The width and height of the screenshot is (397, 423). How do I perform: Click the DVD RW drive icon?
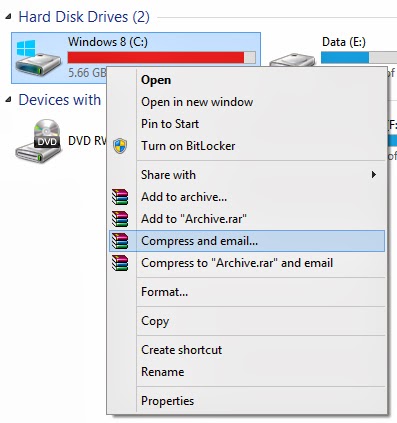point(38,141)
